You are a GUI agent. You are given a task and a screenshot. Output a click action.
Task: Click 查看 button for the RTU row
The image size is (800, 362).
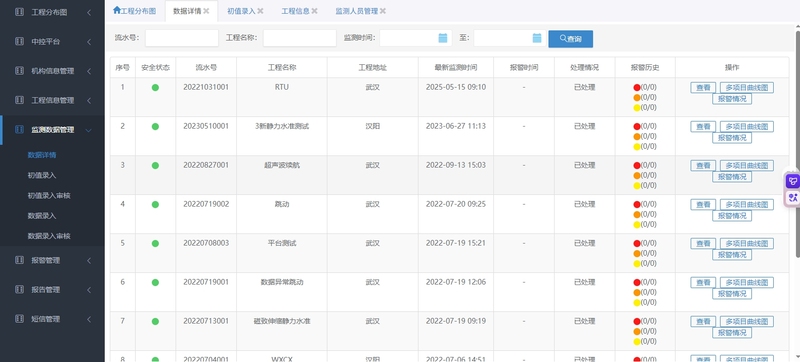pyautogui.click(x=703, y=88)
